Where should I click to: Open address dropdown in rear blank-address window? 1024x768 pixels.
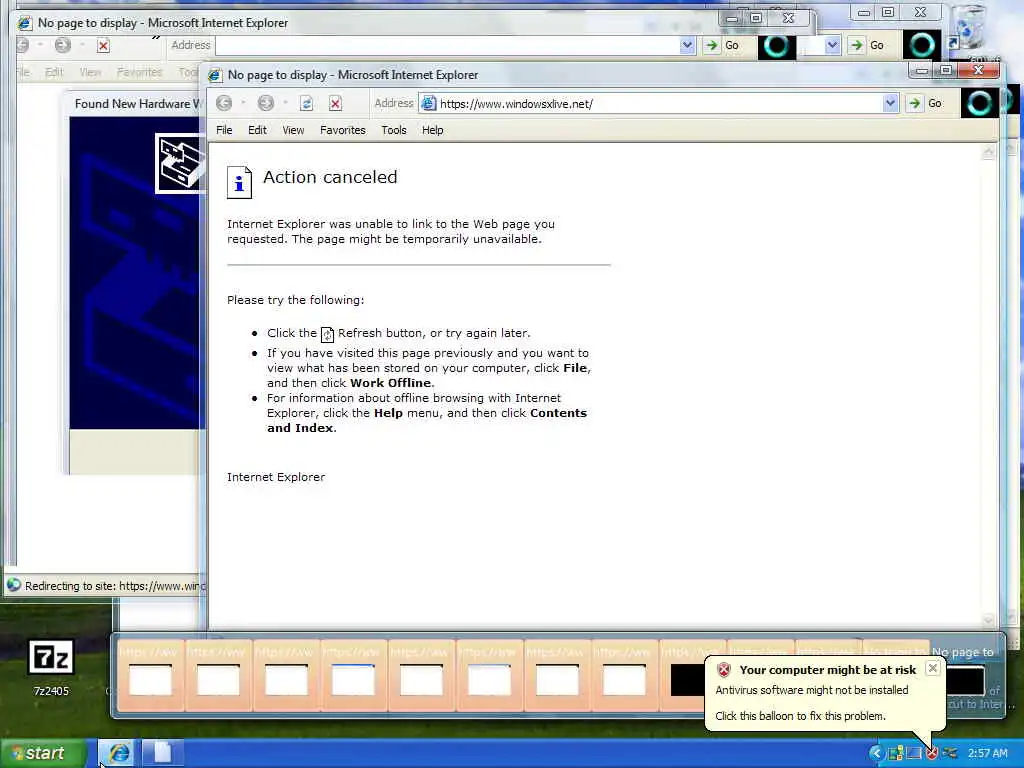point(687,46)
